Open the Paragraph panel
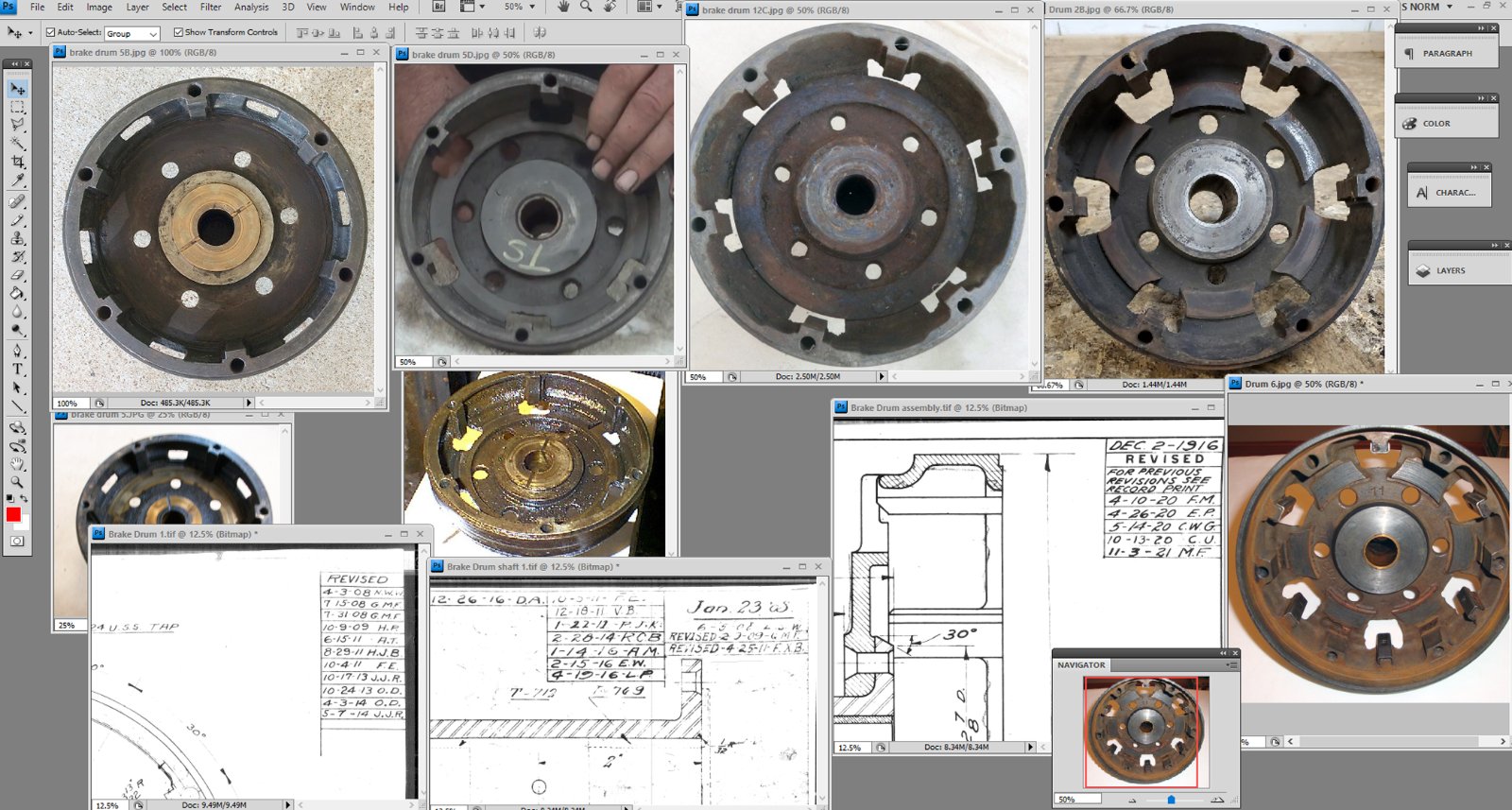Image resolution: width=1512 pixels, height=810 pixels. click(x=1446, y=53)
